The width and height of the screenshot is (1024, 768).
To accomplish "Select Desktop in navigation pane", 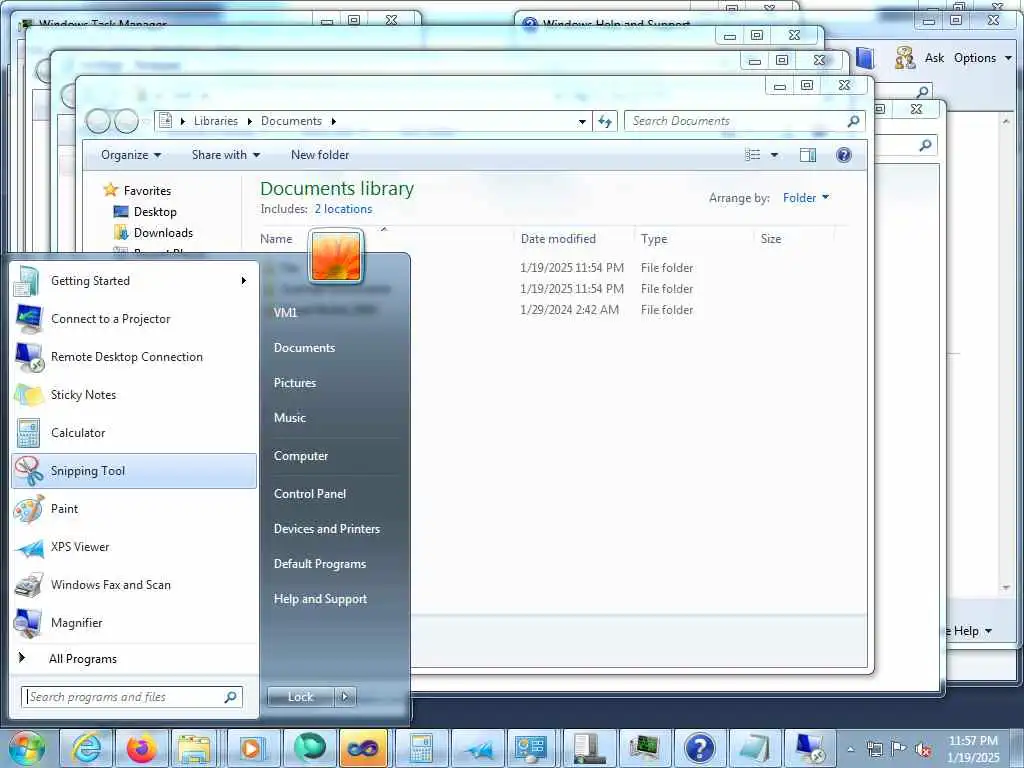I will pyautogui.click(x=155, y=212).
